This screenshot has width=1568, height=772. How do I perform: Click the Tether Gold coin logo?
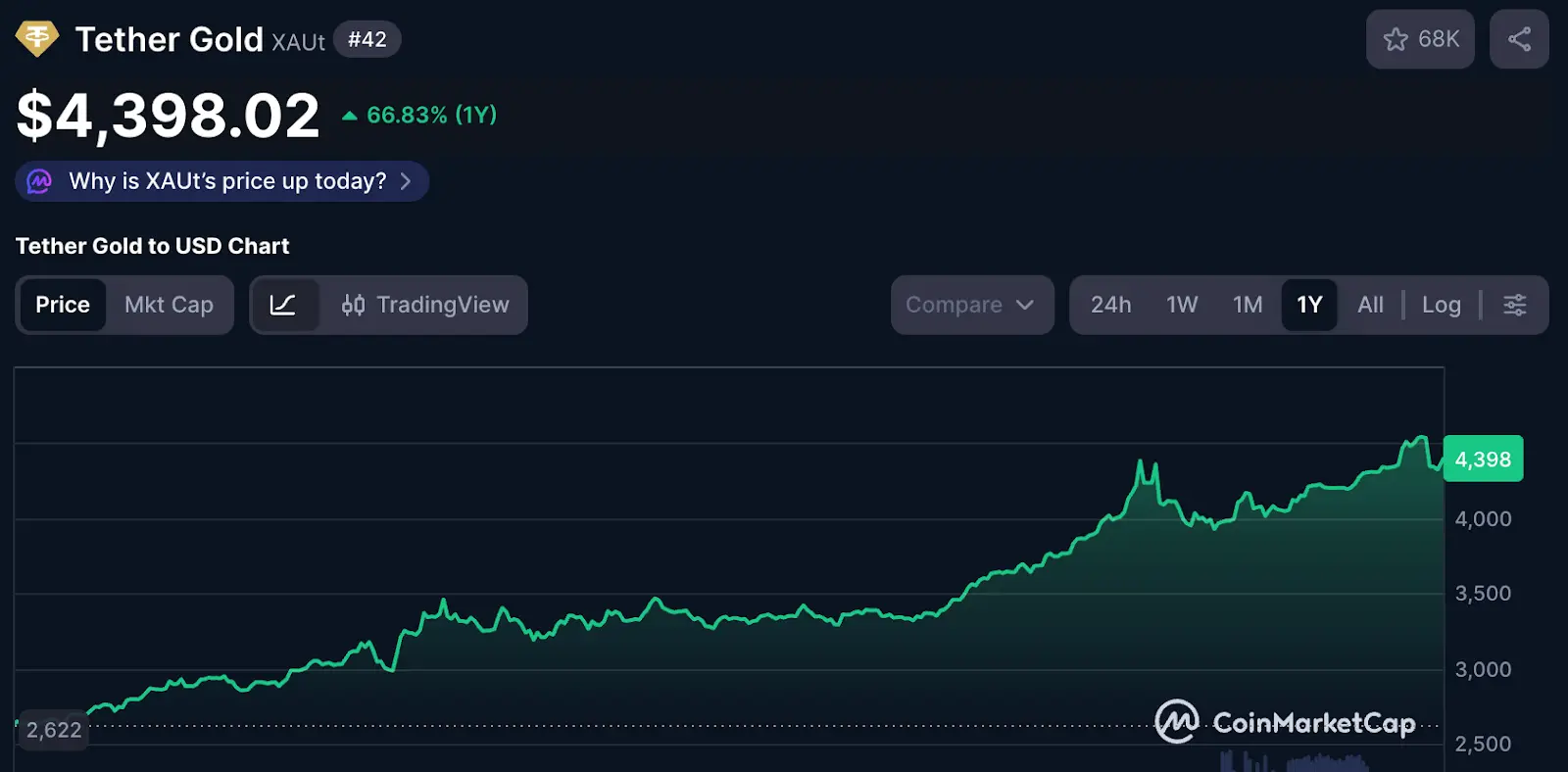(x=37, y=39)
